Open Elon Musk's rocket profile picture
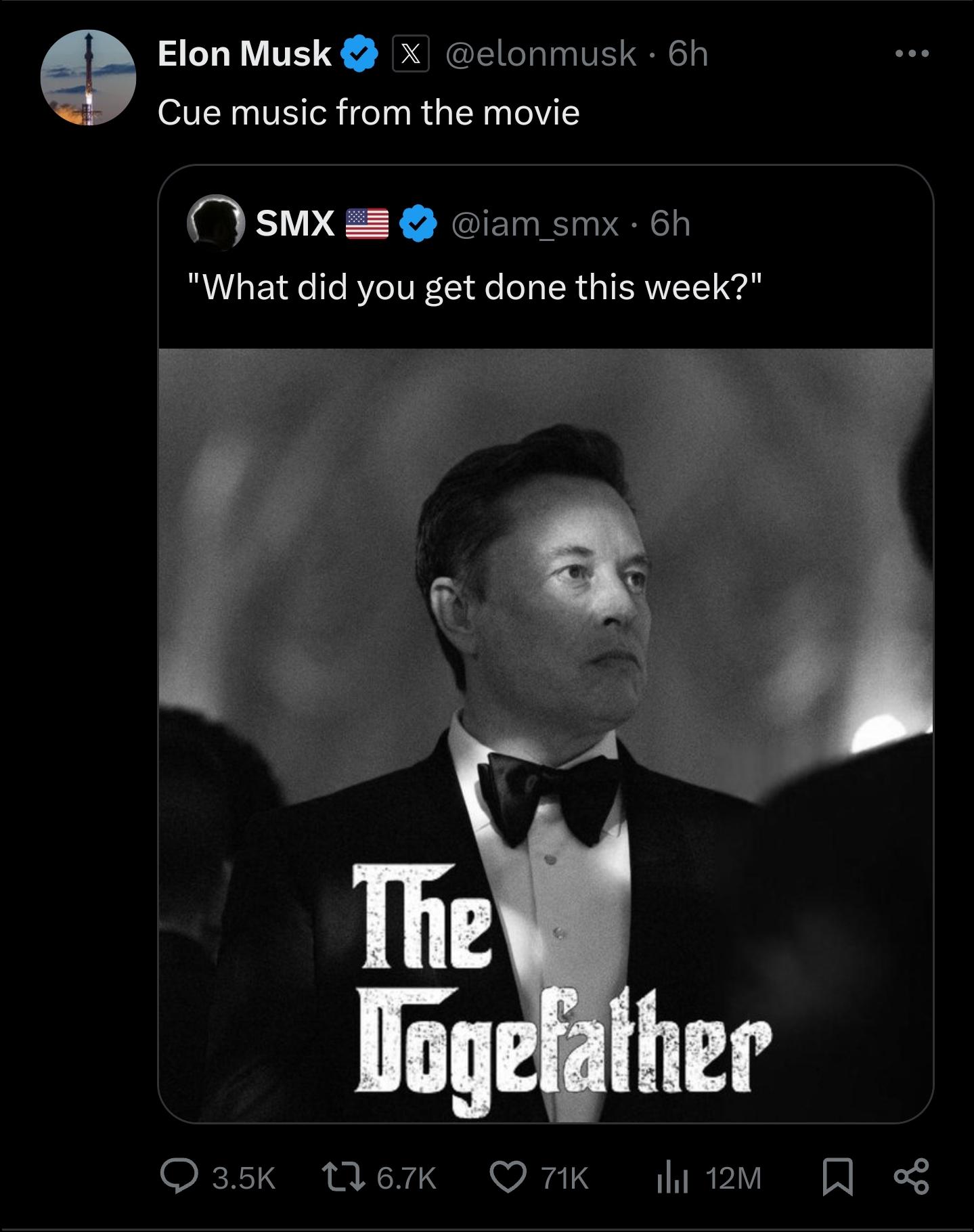Image resolution: width=974 pixels, height=1232 pixels. click(x=89, y=78)
